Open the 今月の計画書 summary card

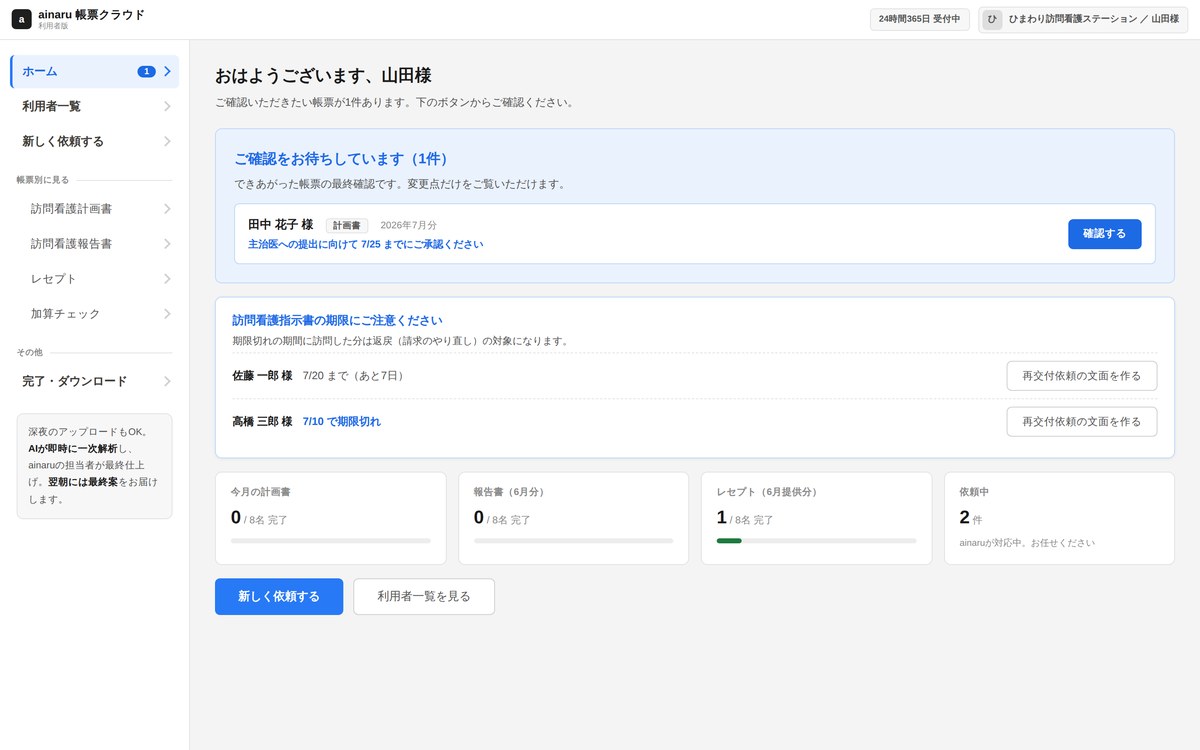(x=331, y=518)
